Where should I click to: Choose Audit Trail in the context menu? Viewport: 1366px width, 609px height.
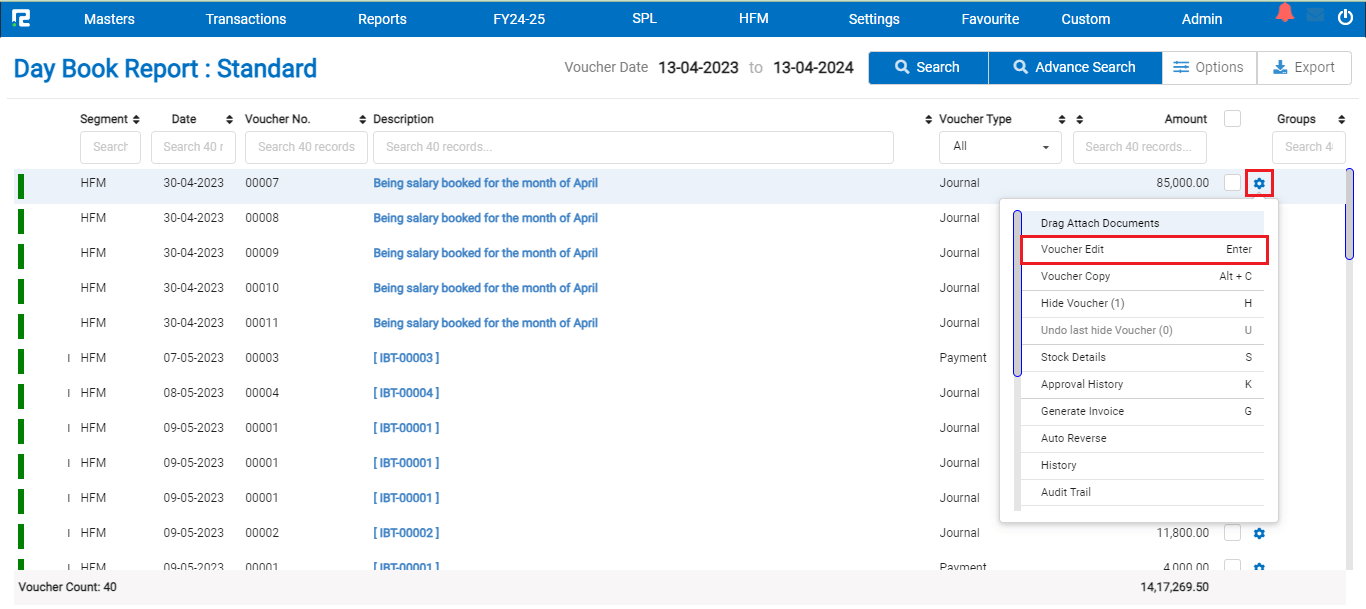pyautogui.click(x=1065, y=492)
